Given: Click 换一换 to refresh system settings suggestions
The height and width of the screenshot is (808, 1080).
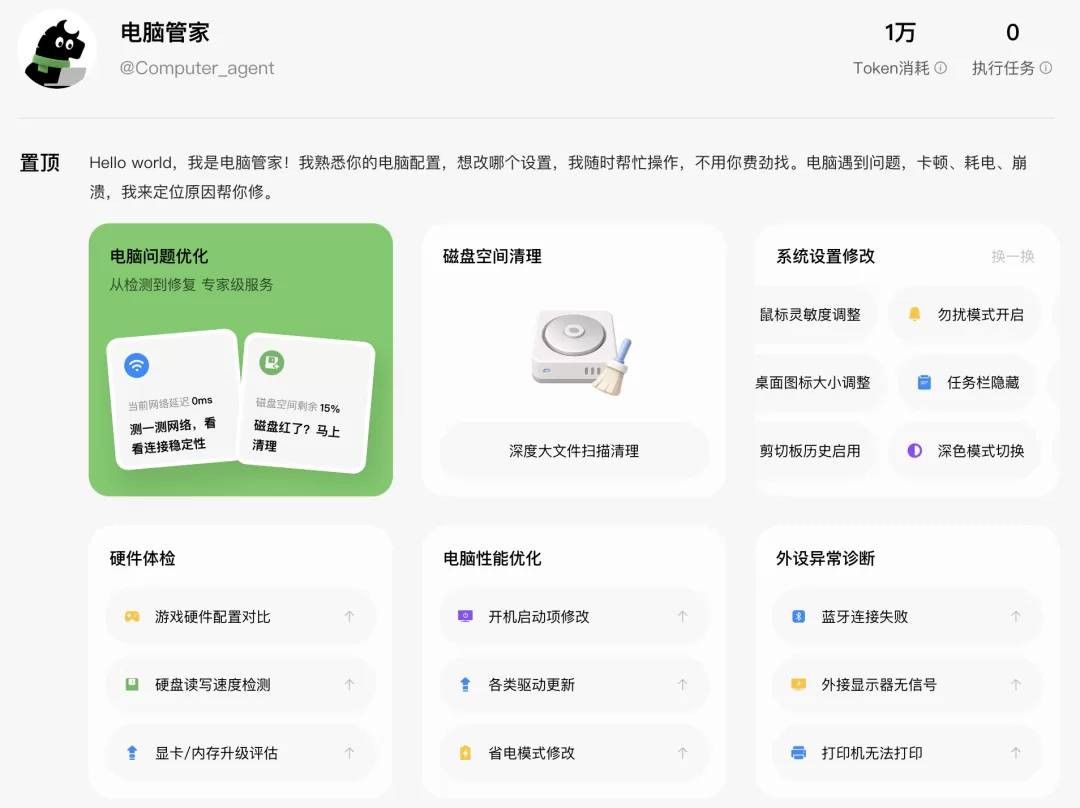Looking at the screenshot, I should (x=1012, y=256).
